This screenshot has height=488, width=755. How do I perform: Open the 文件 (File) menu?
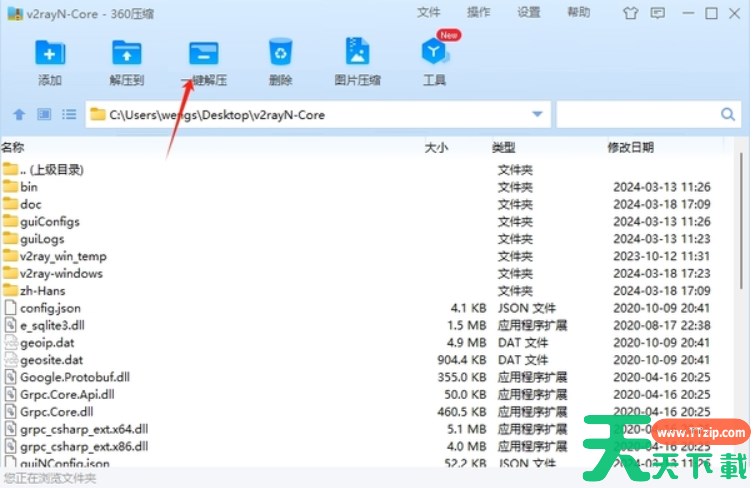click(429, 13)
